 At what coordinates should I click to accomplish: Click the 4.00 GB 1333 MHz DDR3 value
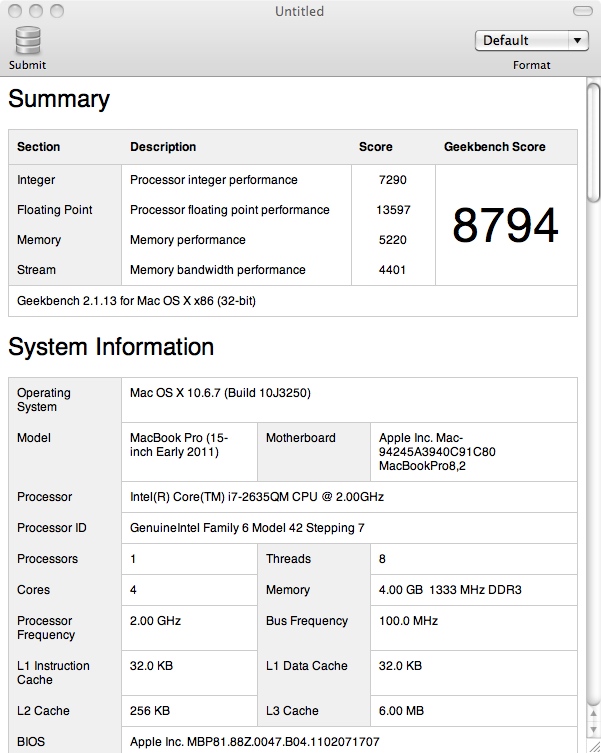tap(450, 590)
